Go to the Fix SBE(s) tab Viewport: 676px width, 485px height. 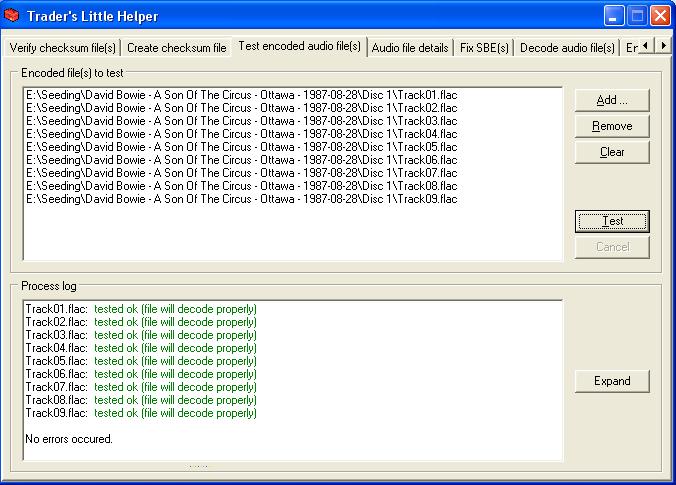[484, 48]
